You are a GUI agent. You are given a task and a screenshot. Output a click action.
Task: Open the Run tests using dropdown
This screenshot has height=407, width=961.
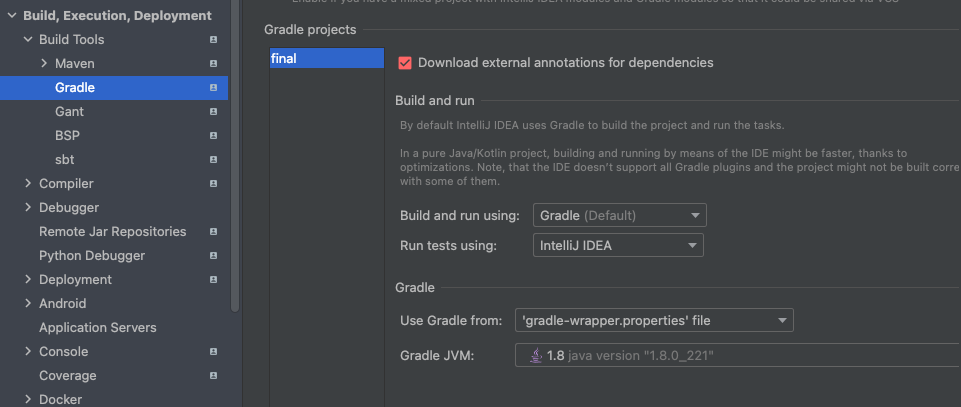click(617, 245)
